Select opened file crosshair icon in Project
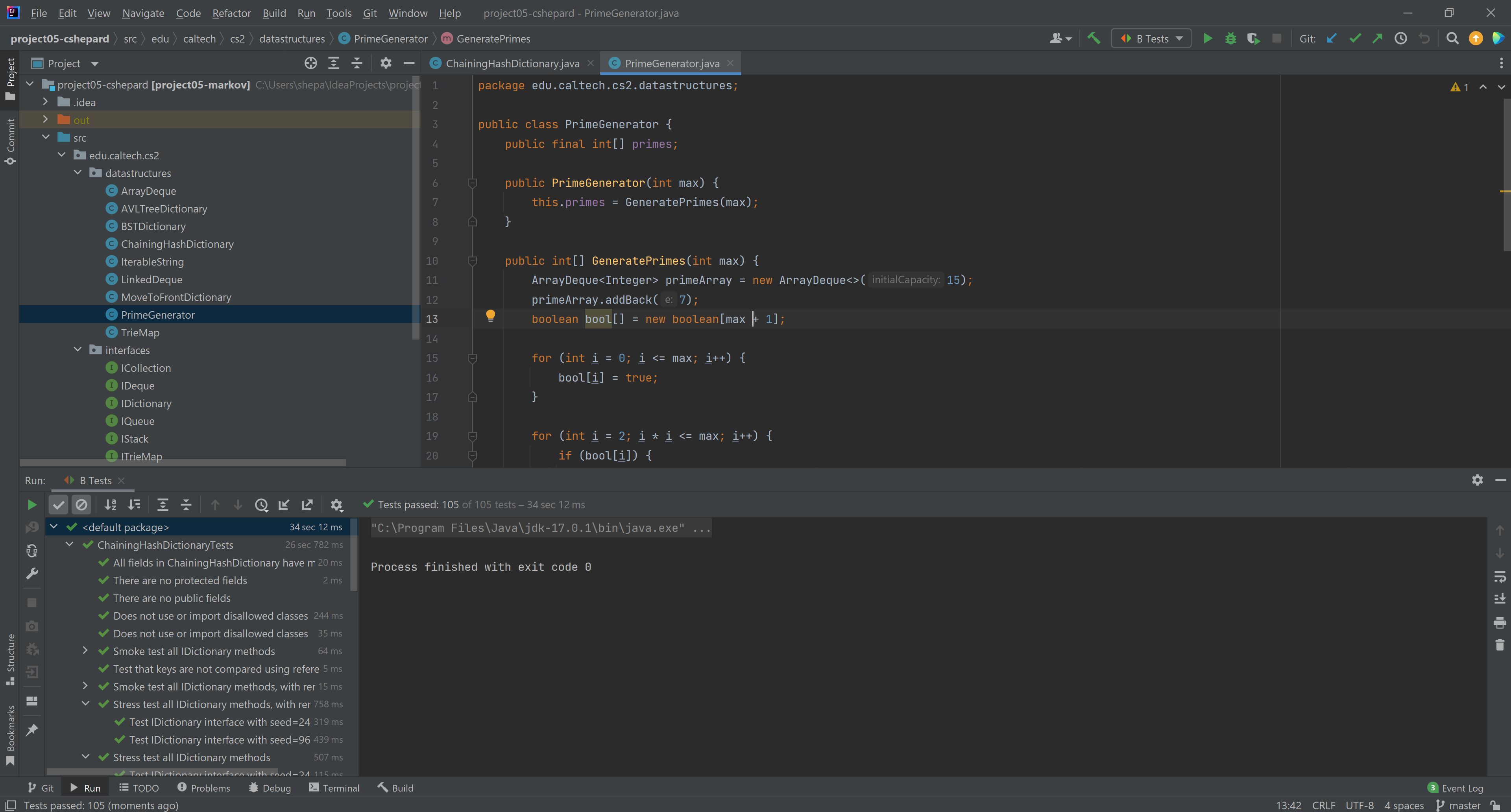This screenshot has width=1511, height=812. coord(310,63)
